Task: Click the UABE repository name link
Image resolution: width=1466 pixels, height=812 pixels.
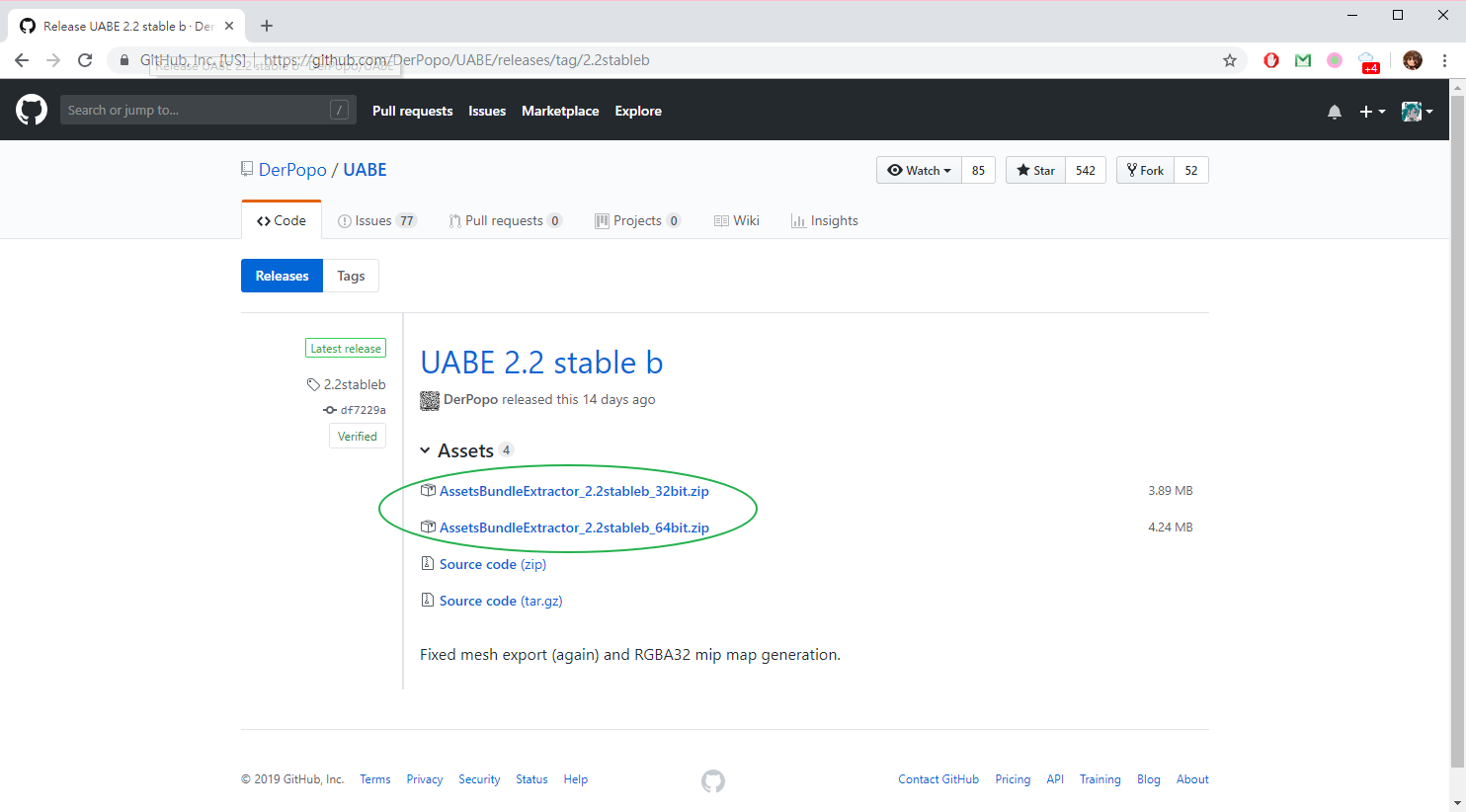Action: pyautogui.click(x=365, y=170)
